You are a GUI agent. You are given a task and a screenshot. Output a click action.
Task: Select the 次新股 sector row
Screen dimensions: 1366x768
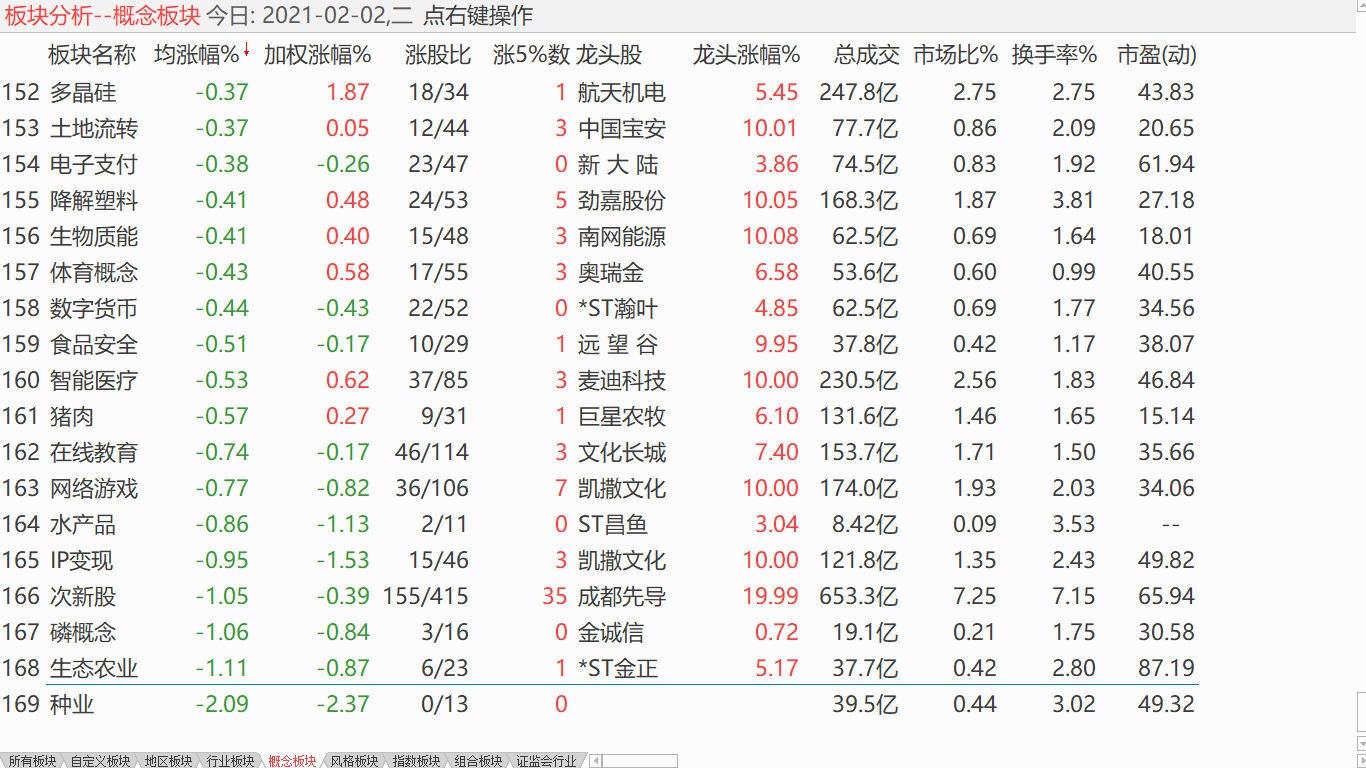point(599,596)
